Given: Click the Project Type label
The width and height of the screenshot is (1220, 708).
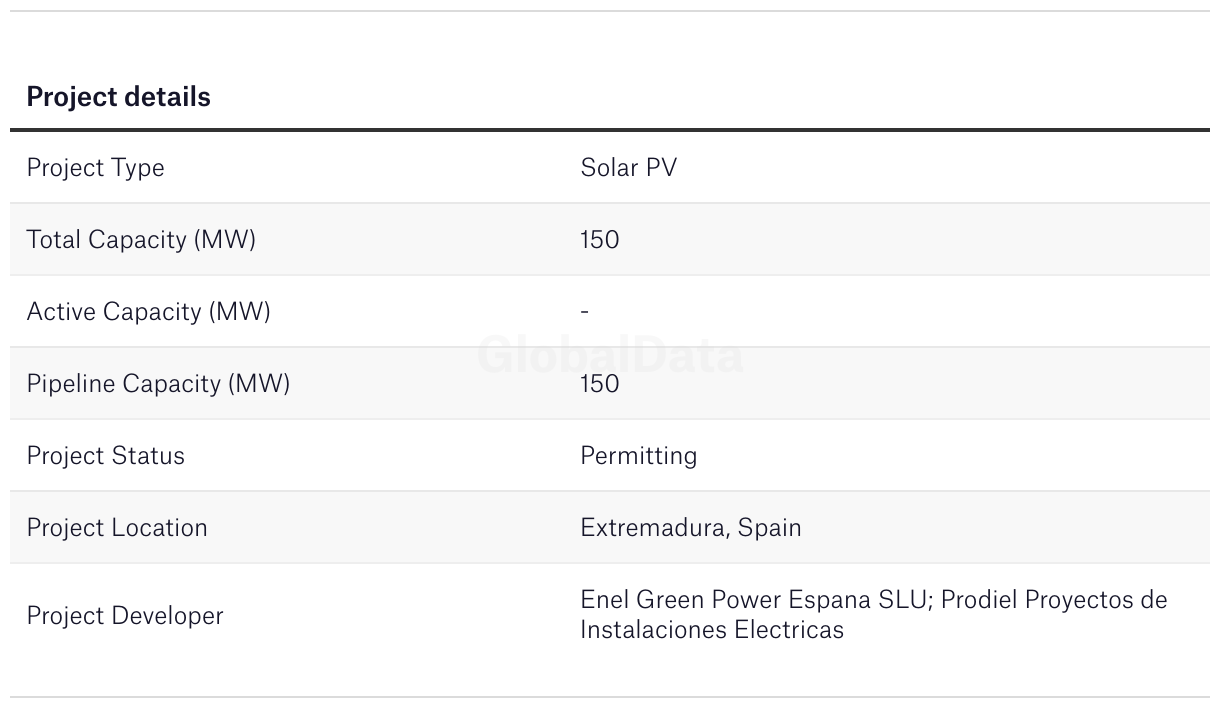Looking at the screenshot, I should coord(95,168).
